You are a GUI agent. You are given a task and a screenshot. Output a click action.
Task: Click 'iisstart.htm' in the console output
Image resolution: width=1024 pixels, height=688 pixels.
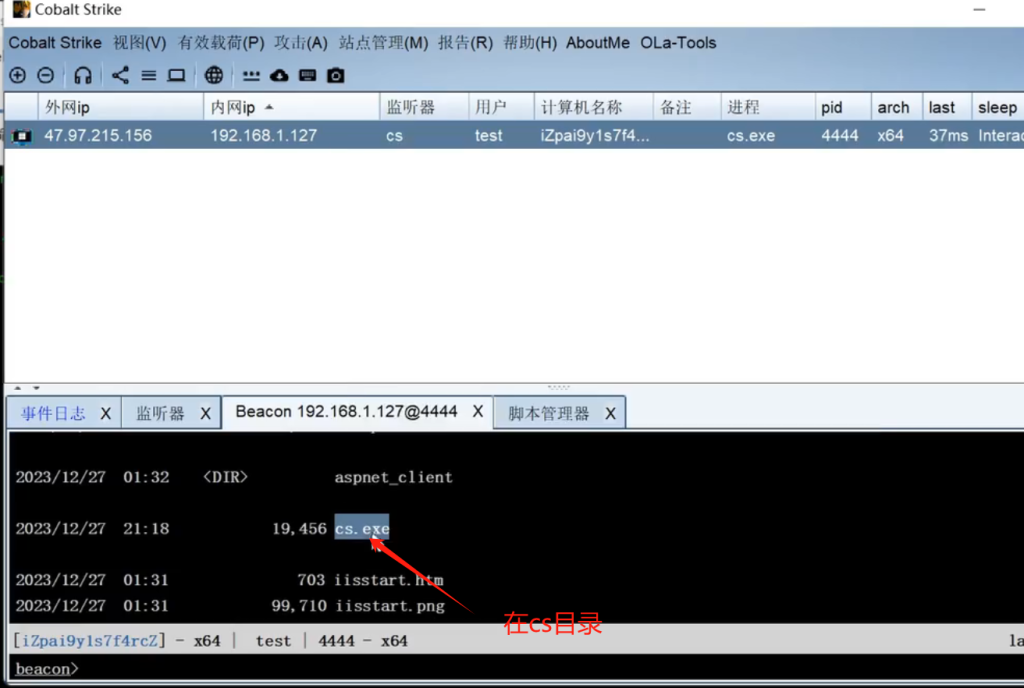[x=389, y=580]
